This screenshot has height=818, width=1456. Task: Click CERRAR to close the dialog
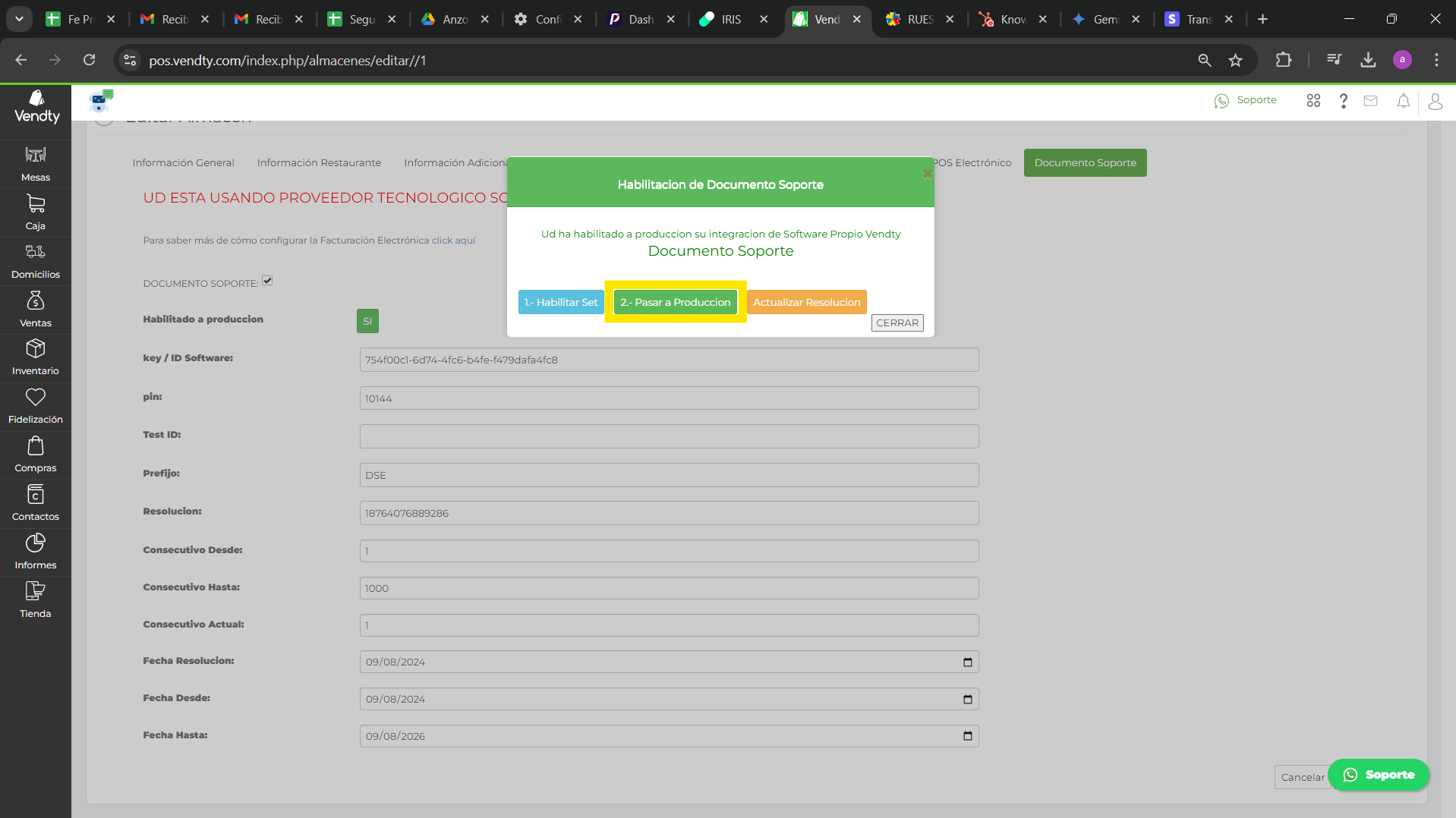[x=897, y=322]
